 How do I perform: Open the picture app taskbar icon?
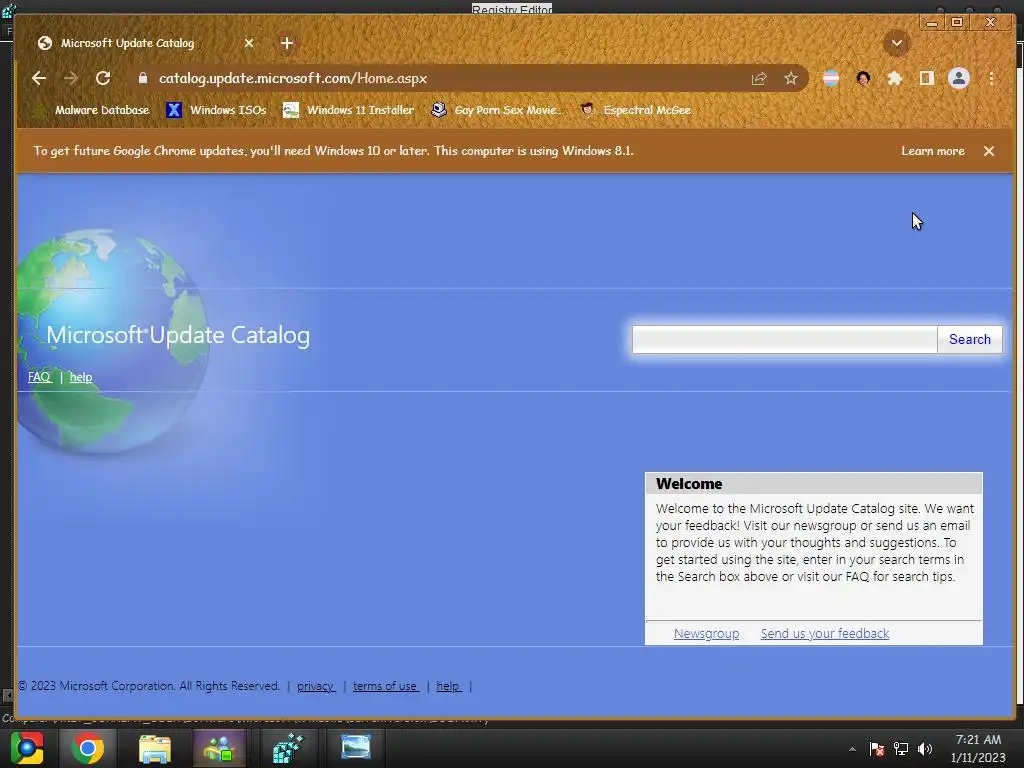coord(356,748)
